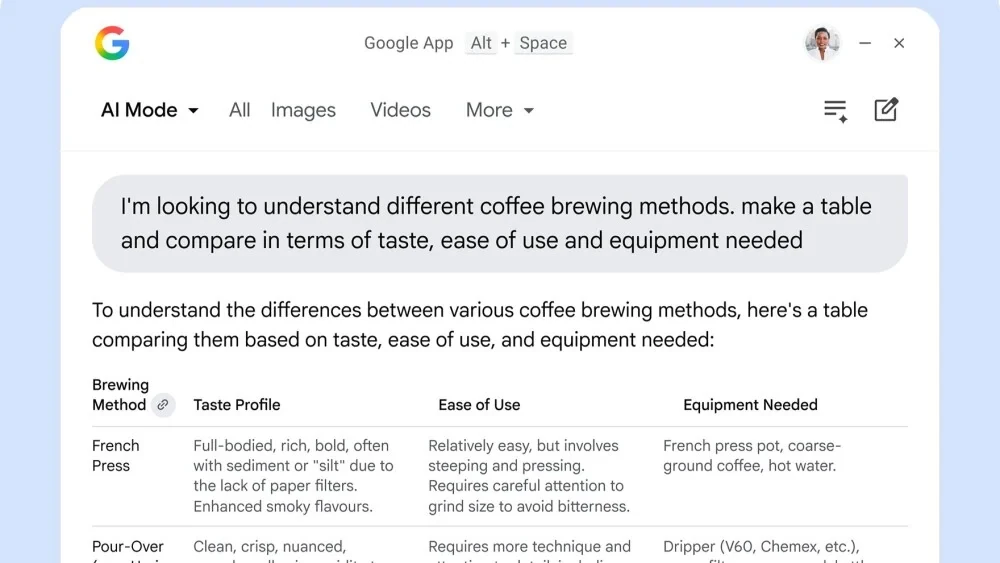Close the Google App window
Image resolution: width=1000 pixels, height=563 pixels.
[x=899, y=43]
